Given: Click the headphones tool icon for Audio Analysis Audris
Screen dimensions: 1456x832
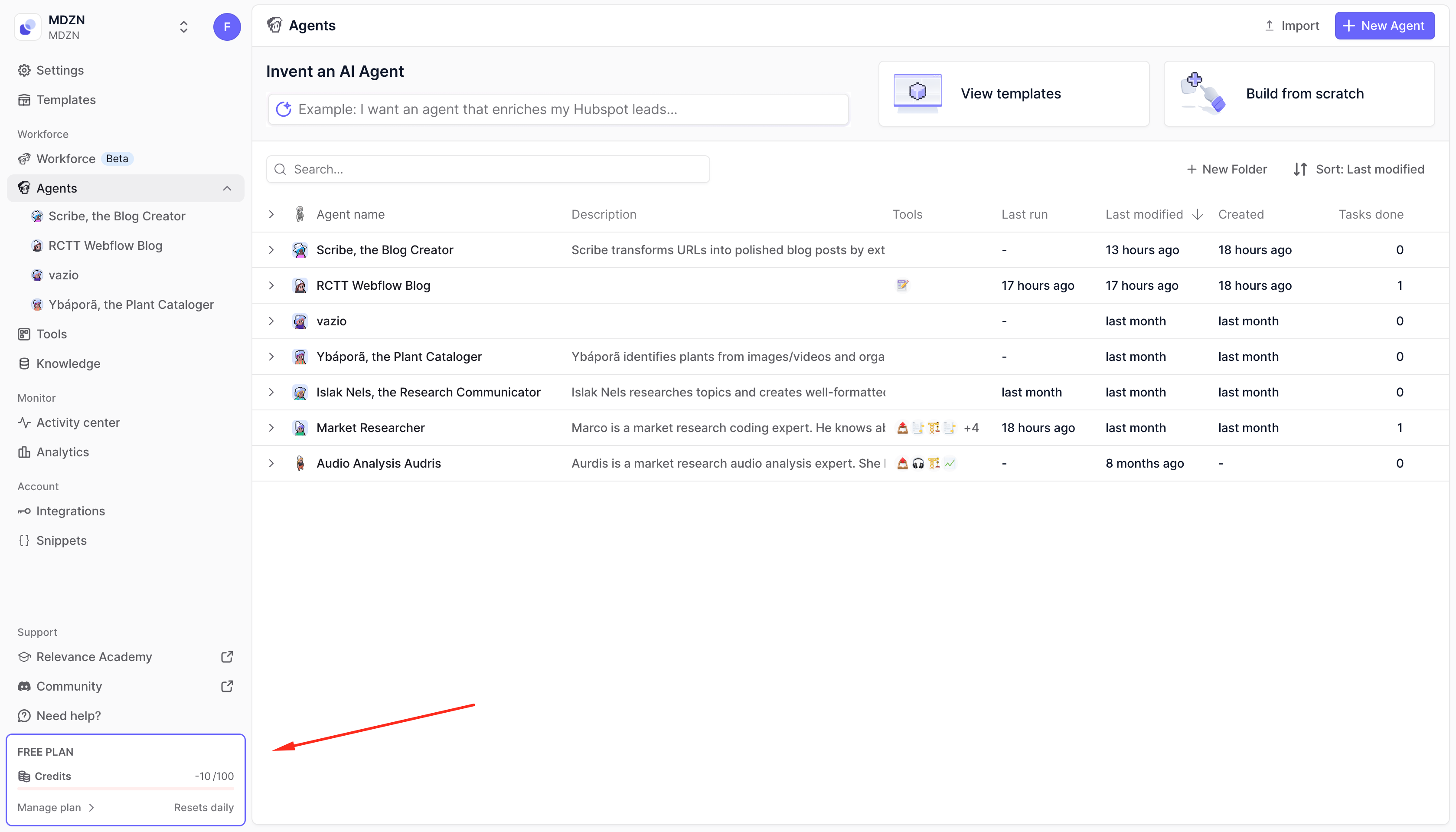Looking at the screenshot, I should 917,463.
